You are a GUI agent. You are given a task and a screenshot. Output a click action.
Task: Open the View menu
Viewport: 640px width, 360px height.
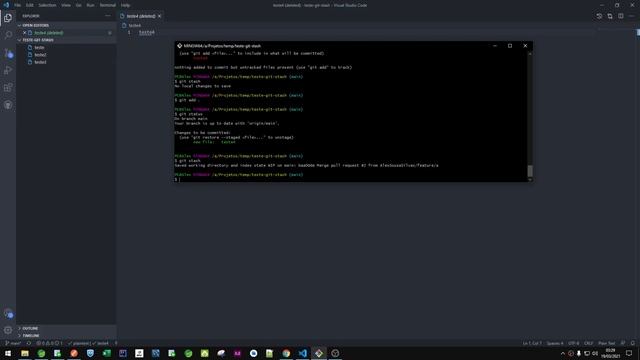pyautogui.click(x=66, y=5)
